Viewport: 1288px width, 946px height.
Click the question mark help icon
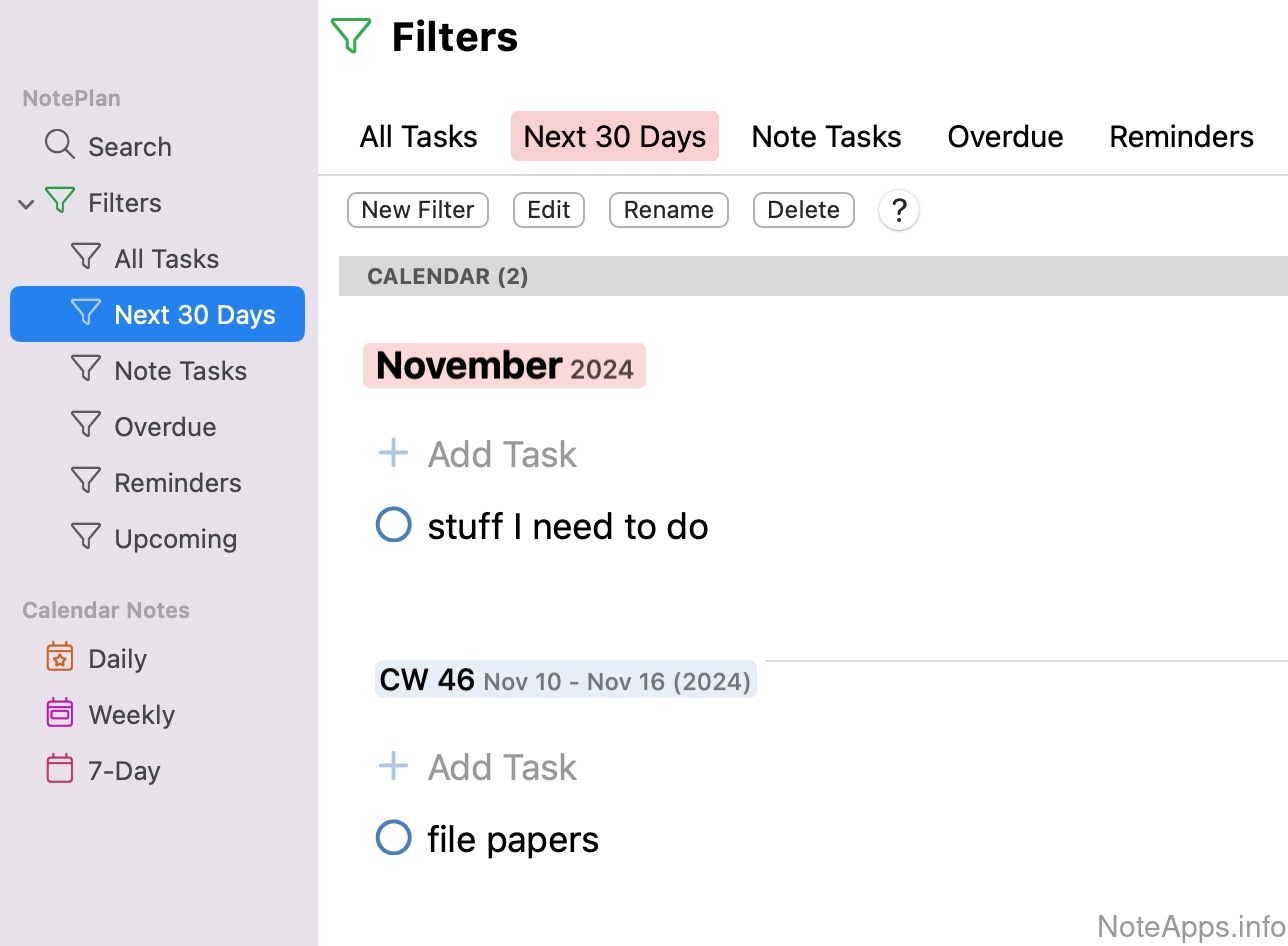[899, 210]
